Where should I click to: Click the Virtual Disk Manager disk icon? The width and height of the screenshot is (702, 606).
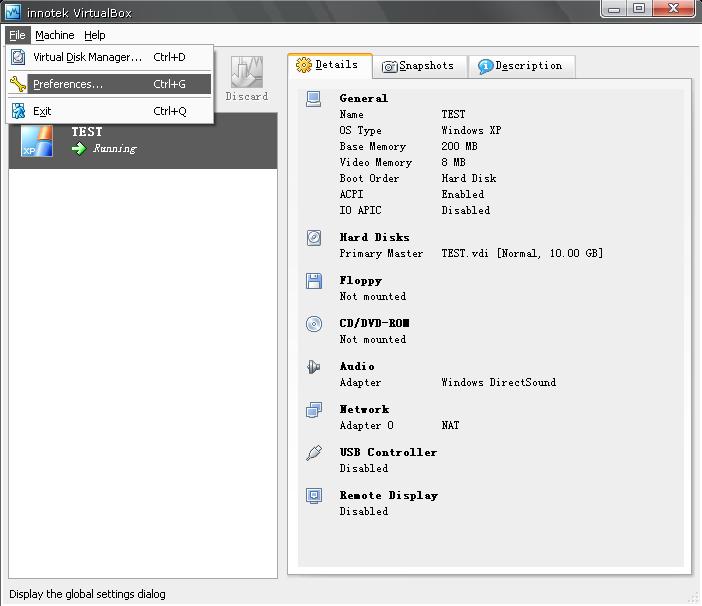(x=18, y=57)
